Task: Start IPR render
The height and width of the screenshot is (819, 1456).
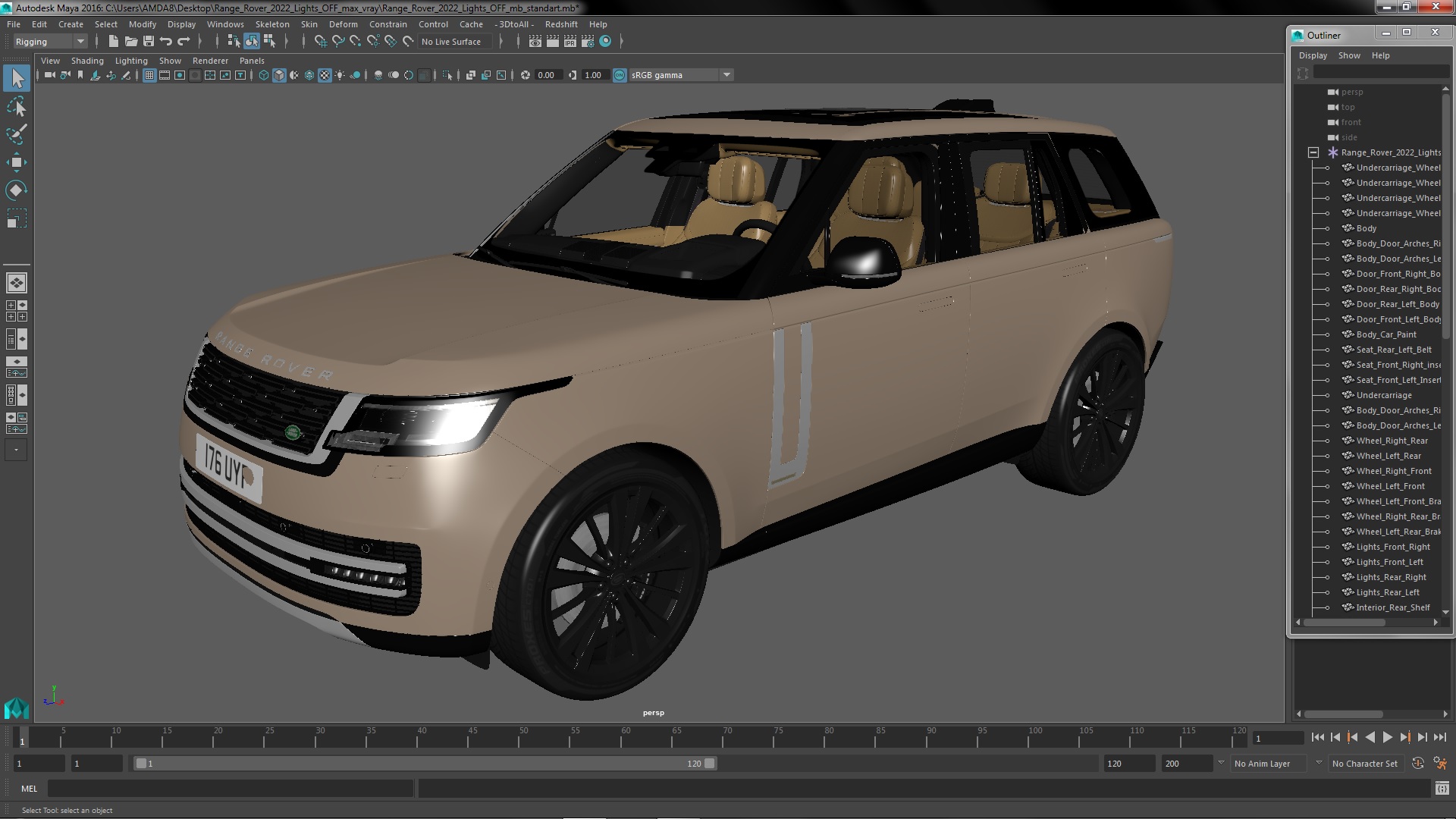Action: tap(570, 42)
